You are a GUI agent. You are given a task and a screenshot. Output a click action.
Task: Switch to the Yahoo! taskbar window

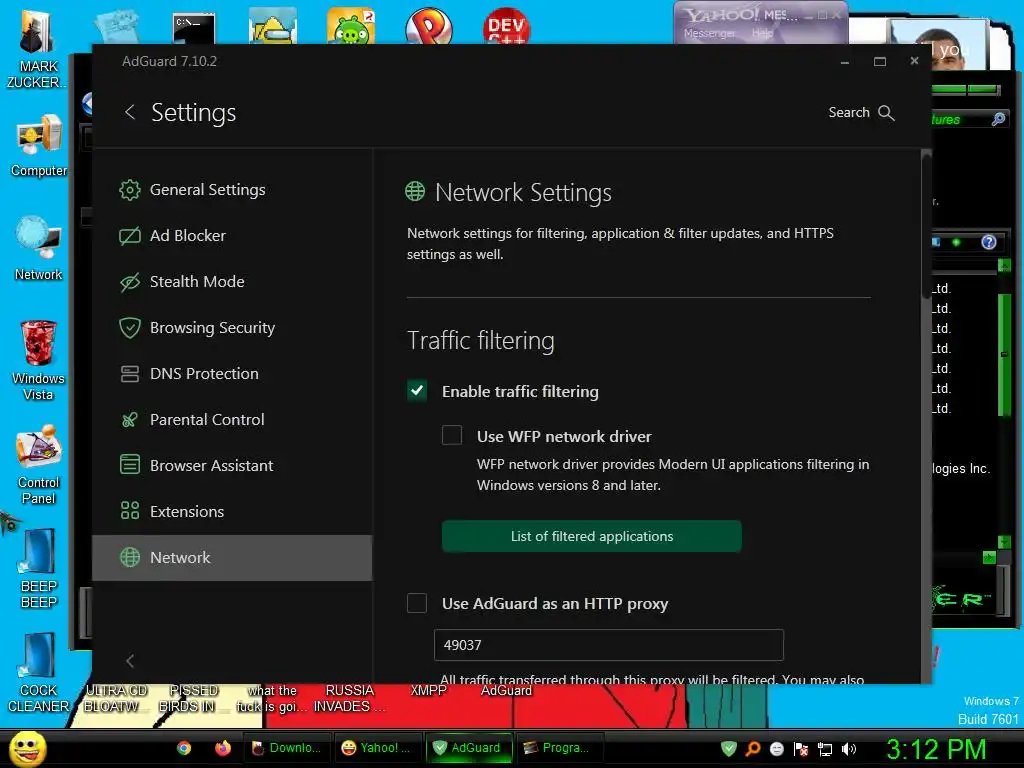coord(377,748)
